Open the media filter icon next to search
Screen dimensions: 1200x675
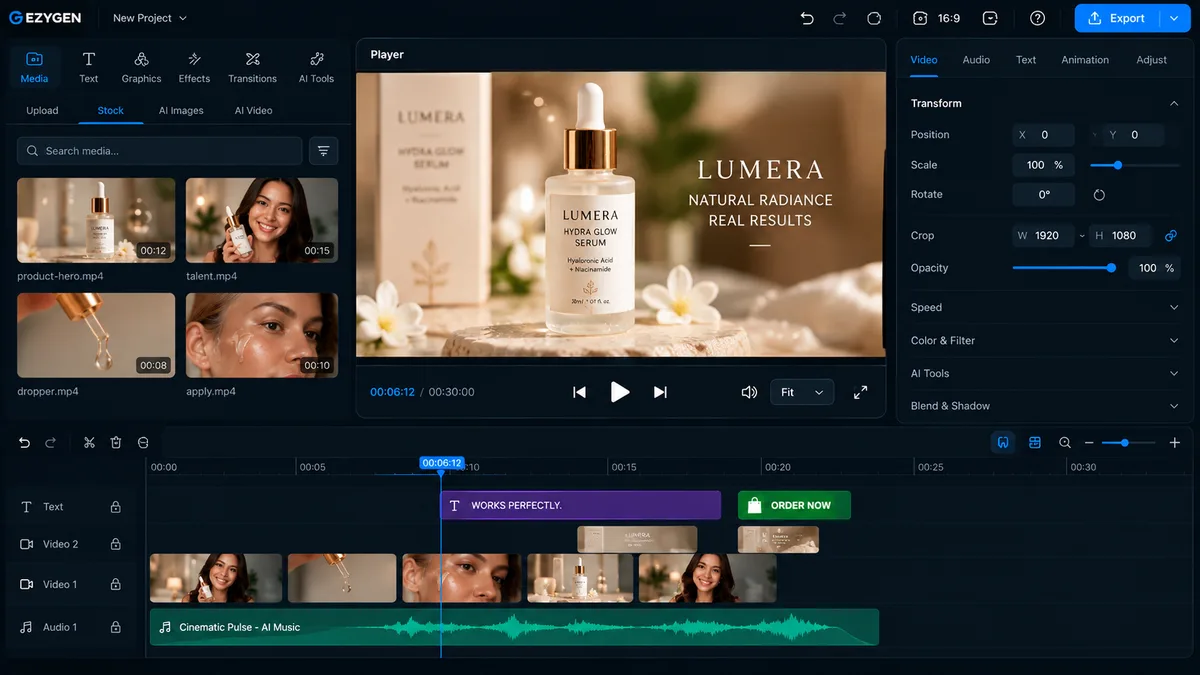click(323, 151)
